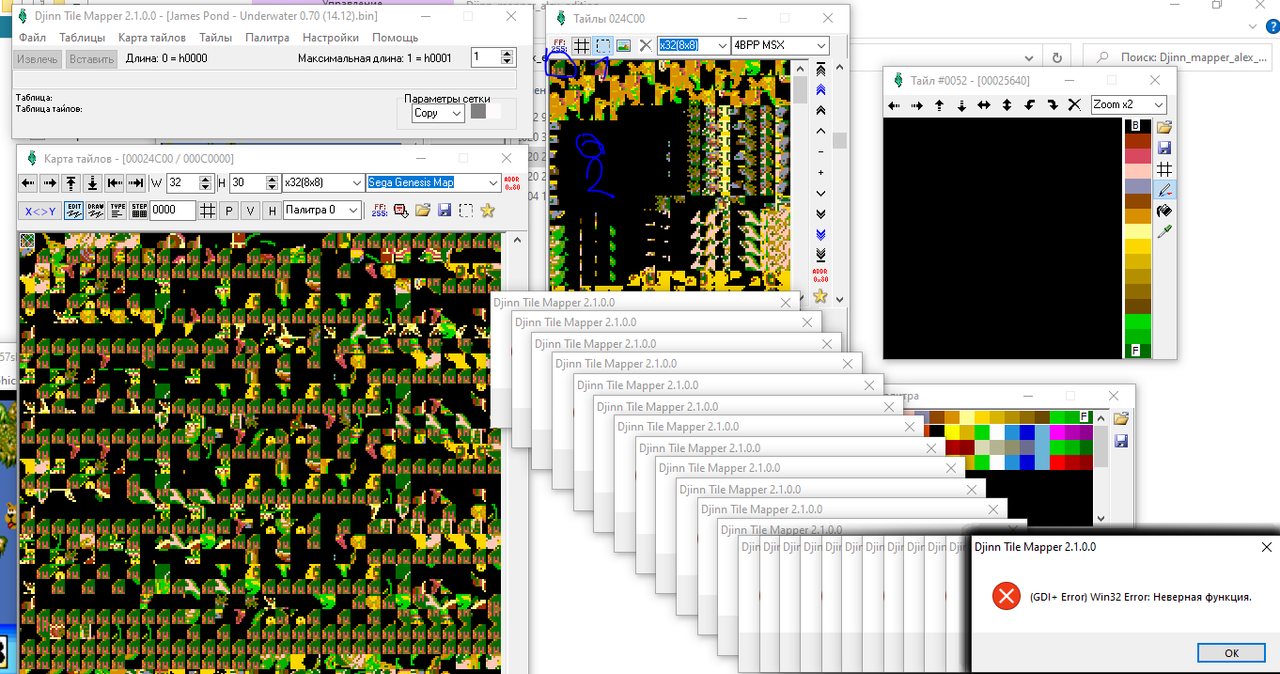Click star icon in Тайлы window
Image resolution: width=1280 pixels, height=674 pixels.
820,296
